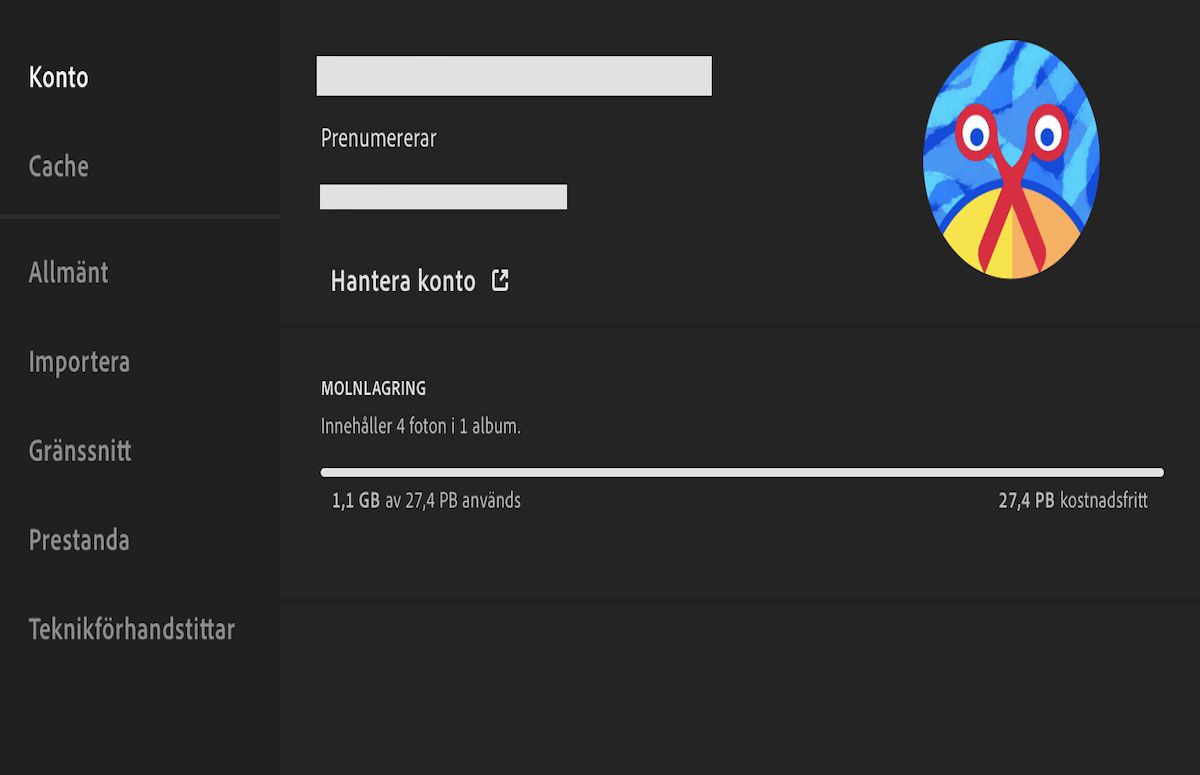The width and height of the screenshot is (1200, 775).
Task: Open the Prestanda section
Action: coord(78,540)
